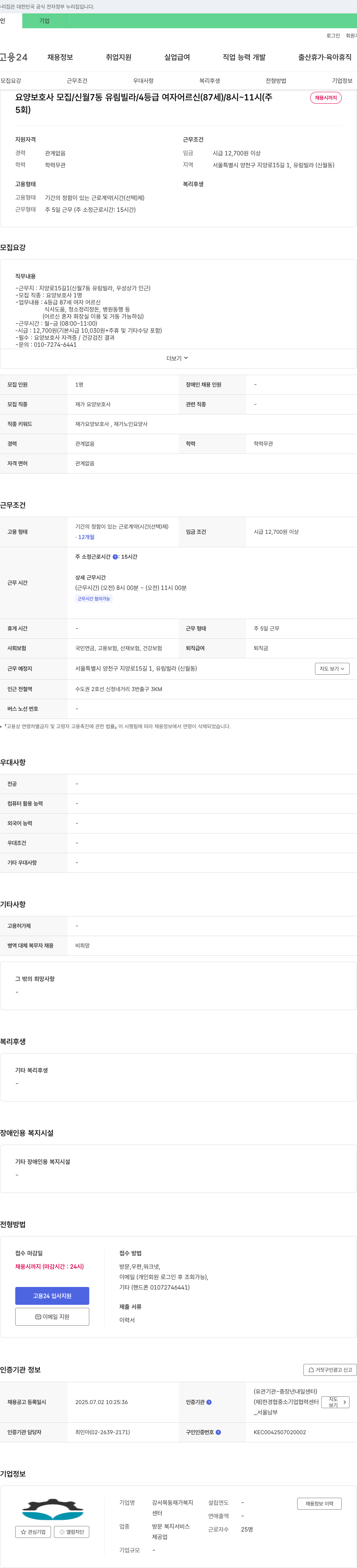The height and width of the screenshot is (1568, 357).
Task: Select the job keywords 재가요양보호사 , 재가노인요양사
Action: pyautogui.click(x=112, y=424)
